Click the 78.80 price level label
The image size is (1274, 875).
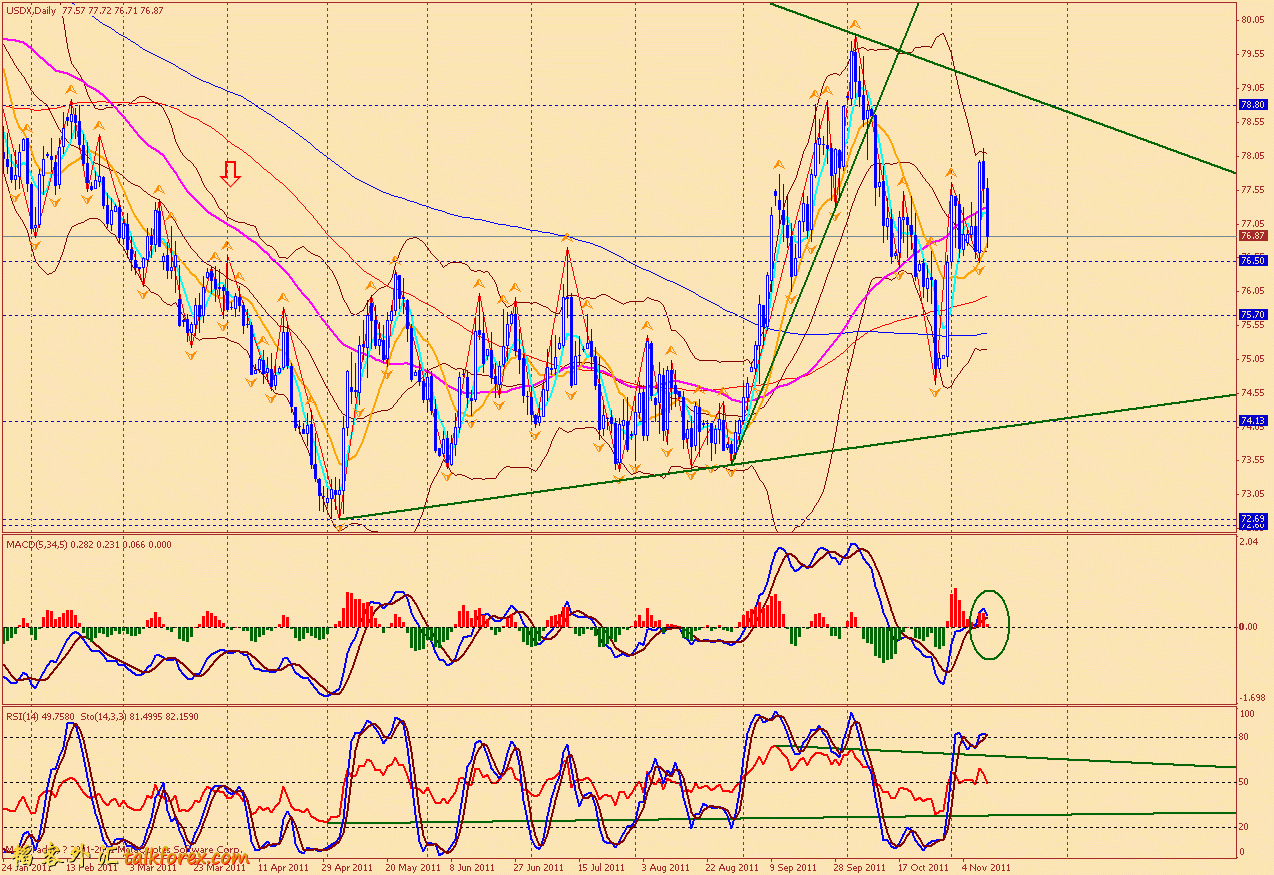(1253, 104)
